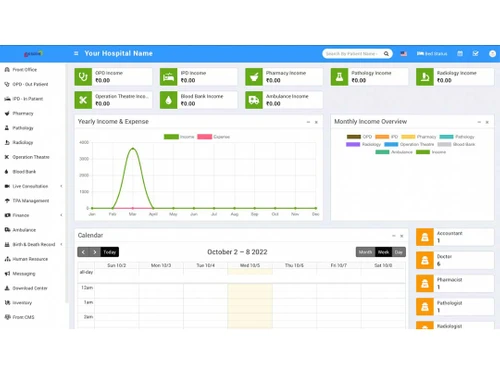The height and width of the screenshot is (375, 500).
Task: Expand the Birth & Death Record submenu arrow
Action: (61, 244)
